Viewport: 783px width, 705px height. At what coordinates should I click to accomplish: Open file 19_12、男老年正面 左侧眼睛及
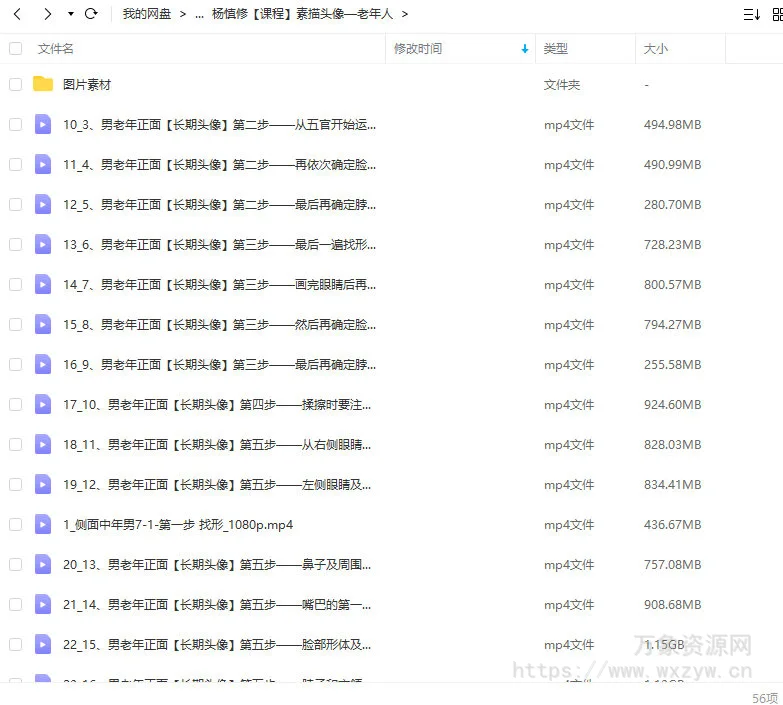(x=217, y=484)
